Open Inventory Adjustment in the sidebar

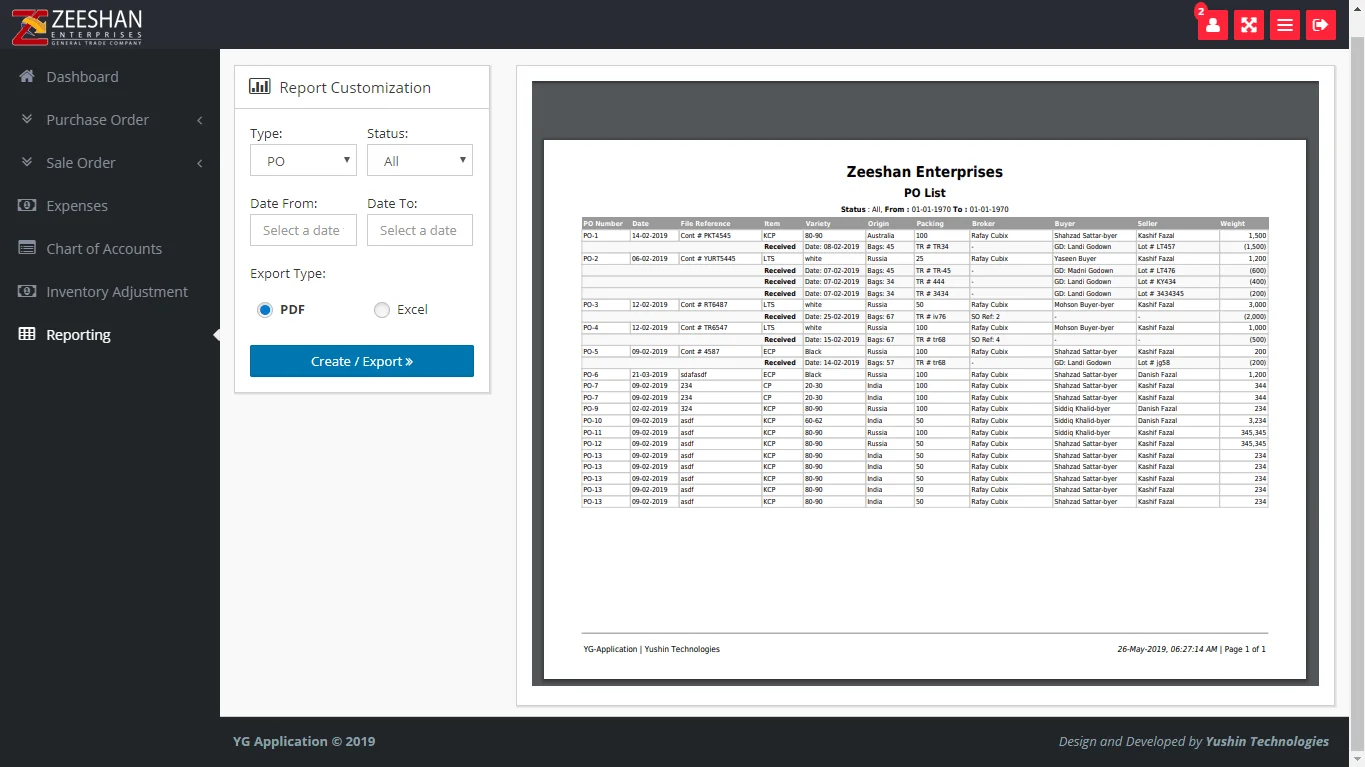click(x=116, y=292)
